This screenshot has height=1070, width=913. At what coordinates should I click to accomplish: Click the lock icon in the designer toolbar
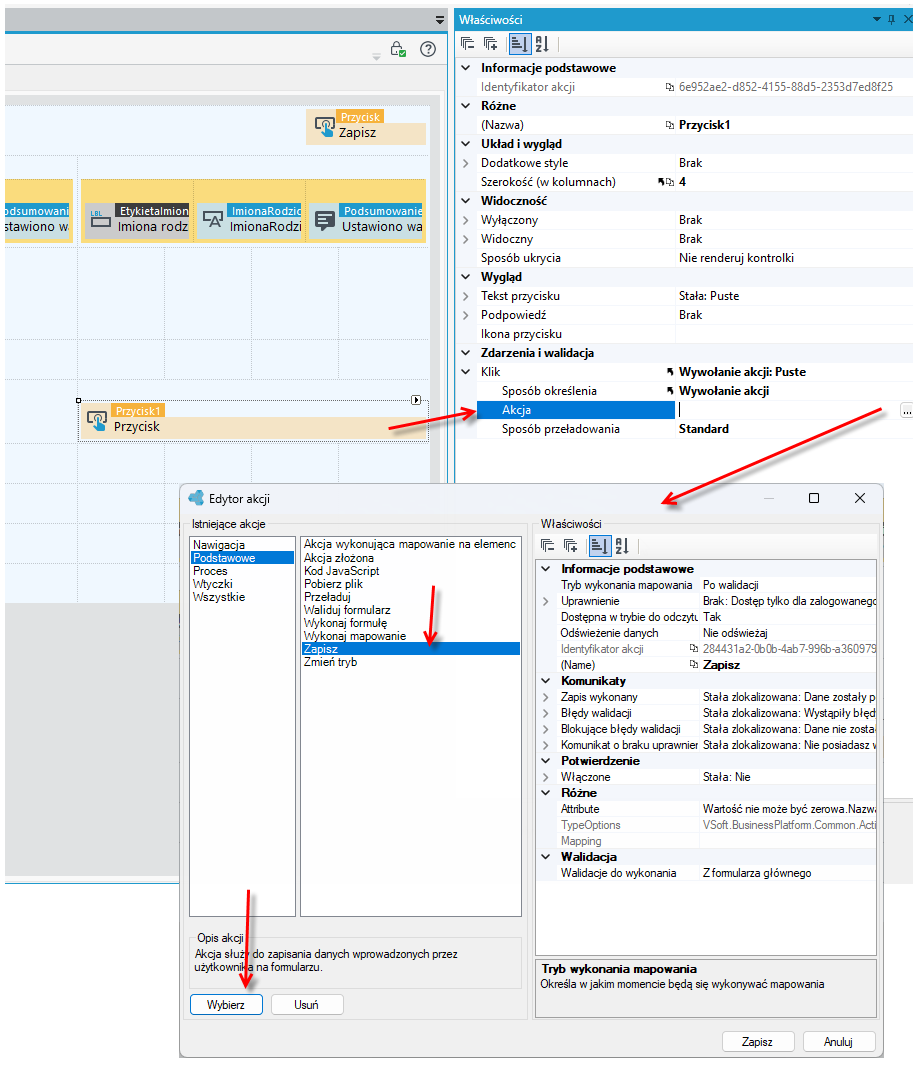click(398, 49)
